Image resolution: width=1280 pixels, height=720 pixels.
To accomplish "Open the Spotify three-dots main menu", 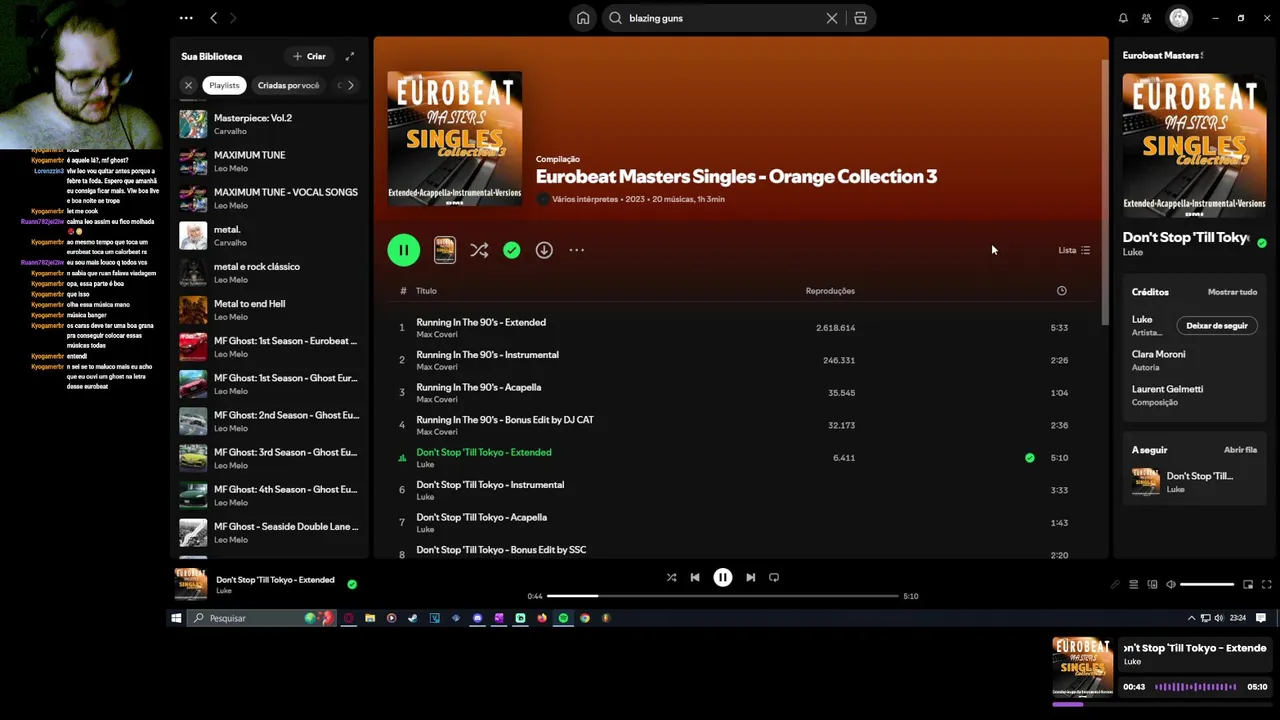I will (x=186, y=18).
